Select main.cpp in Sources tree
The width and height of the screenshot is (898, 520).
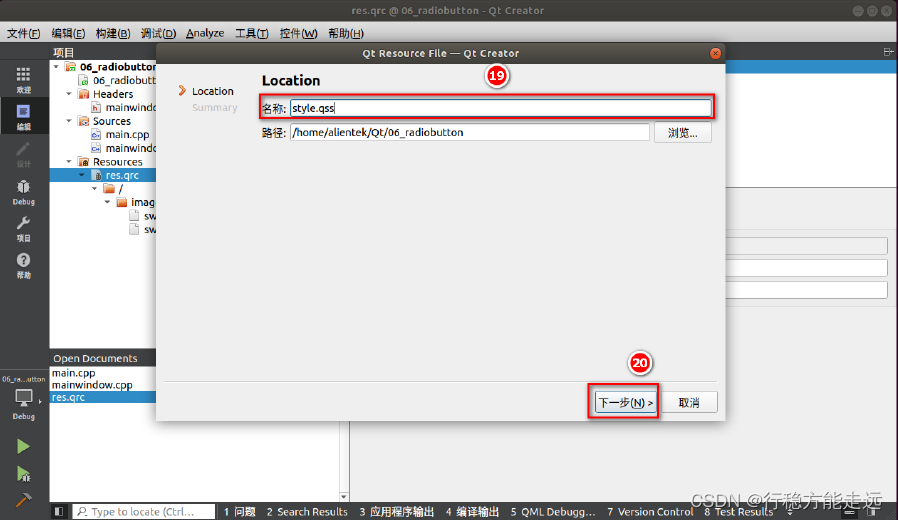127,135
